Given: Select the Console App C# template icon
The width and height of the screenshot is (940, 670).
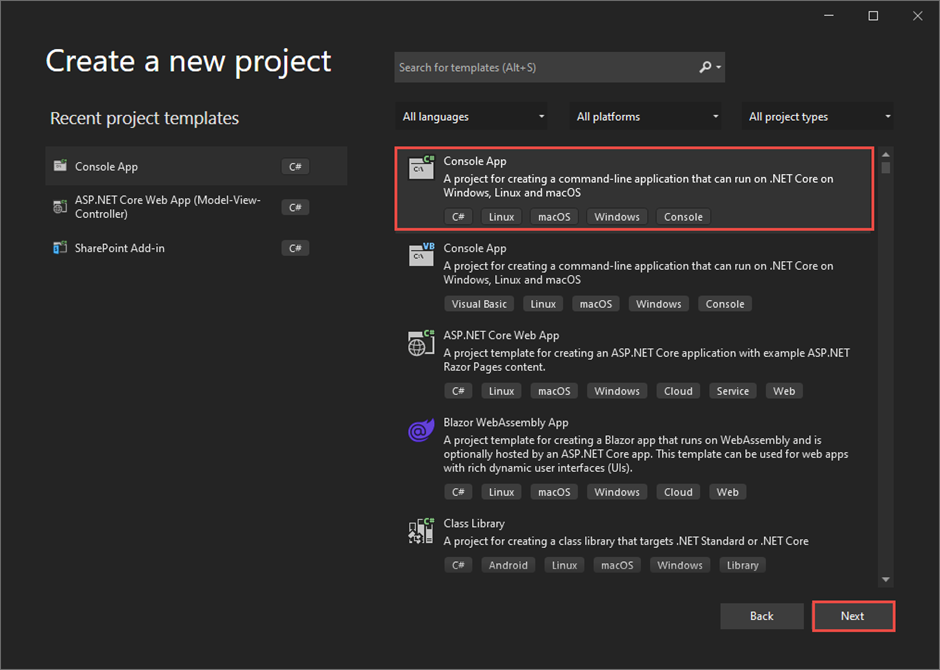Looking at the screenshot, I should [x=420, y=167].
